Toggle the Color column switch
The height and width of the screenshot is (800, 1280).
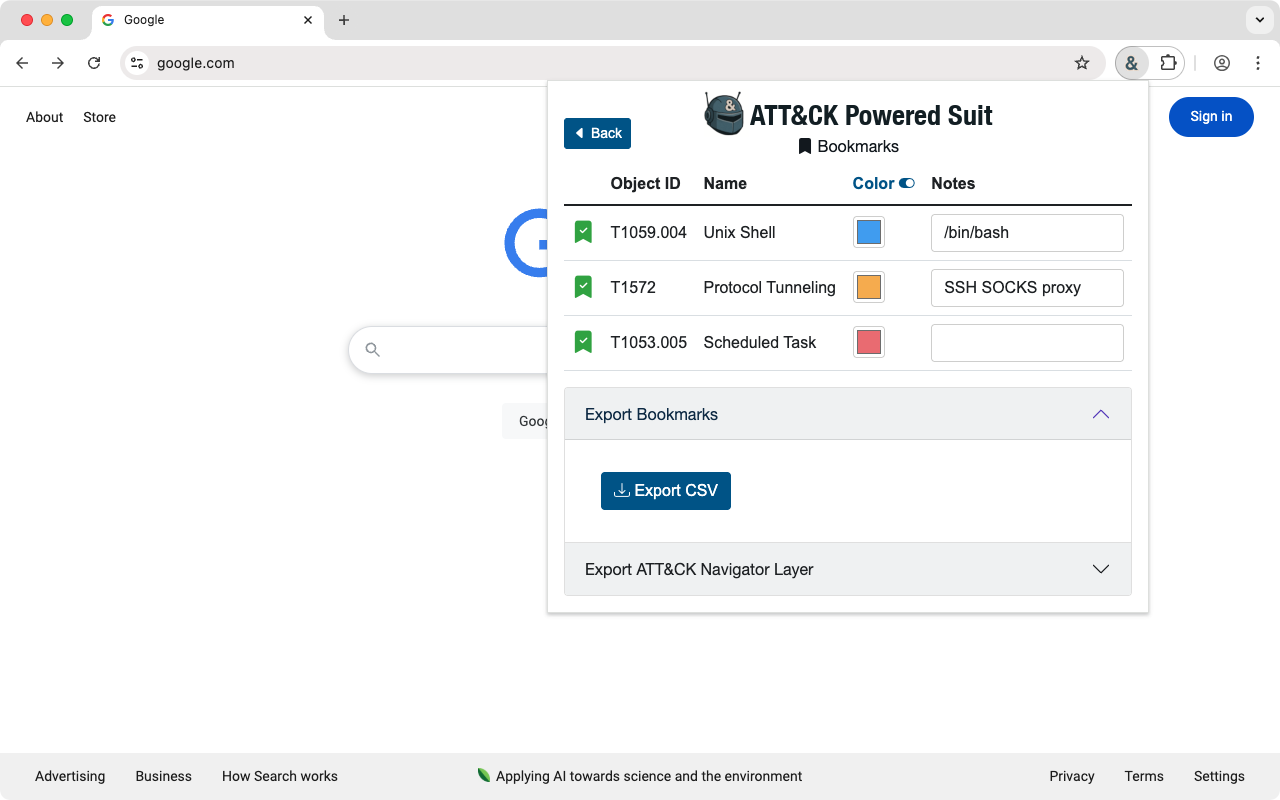(907, 183)
